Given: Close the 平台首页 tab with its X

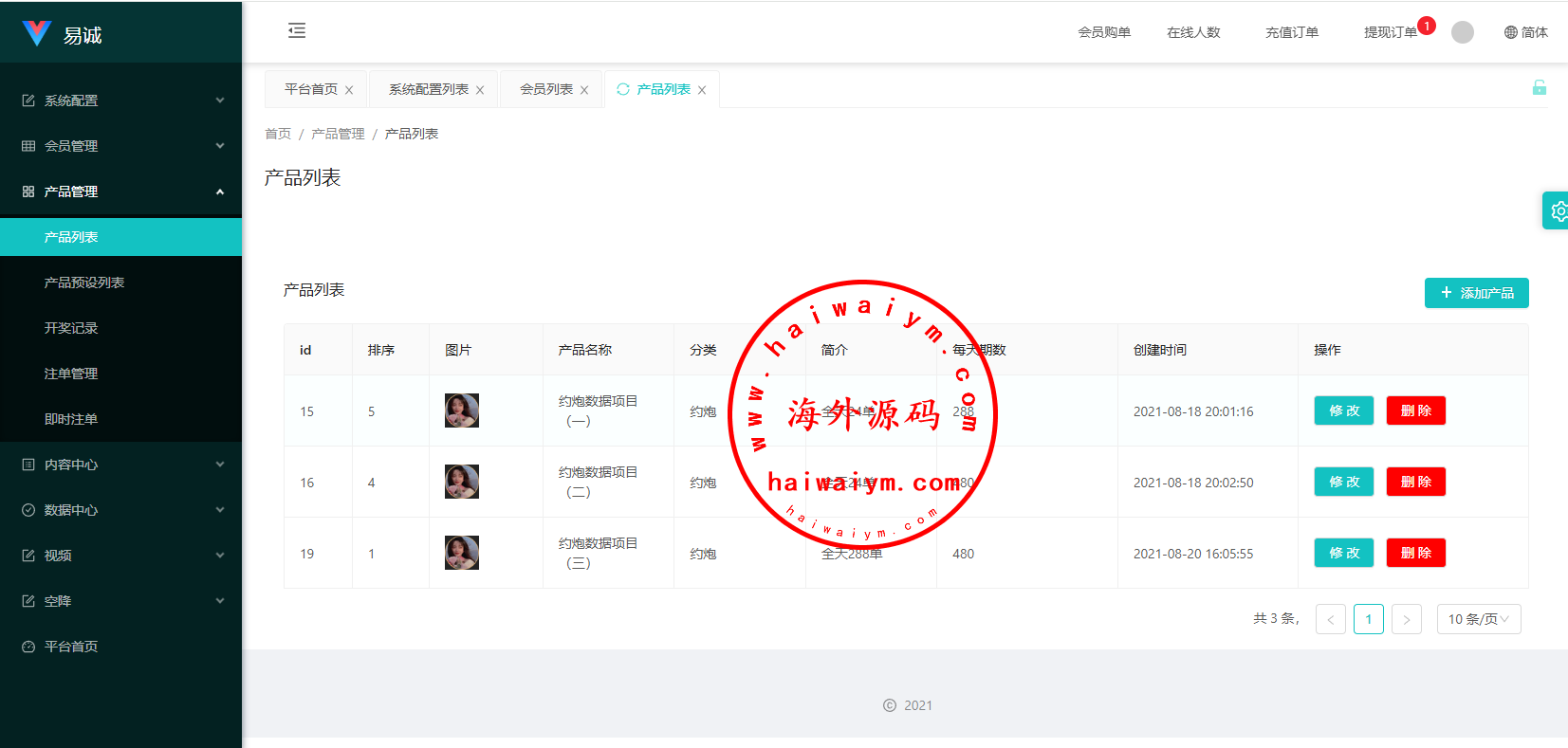Looking at the screenshot, I should (x=349, y=90).
